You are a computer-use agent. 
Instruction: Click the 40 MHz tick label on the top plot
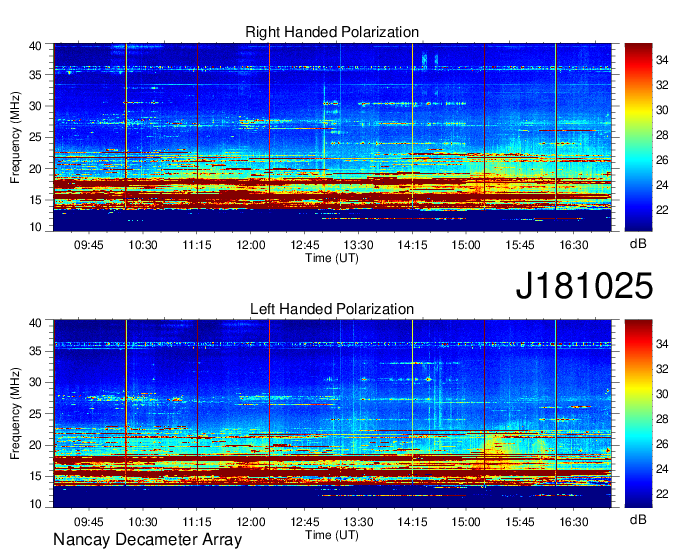[35, 46]
